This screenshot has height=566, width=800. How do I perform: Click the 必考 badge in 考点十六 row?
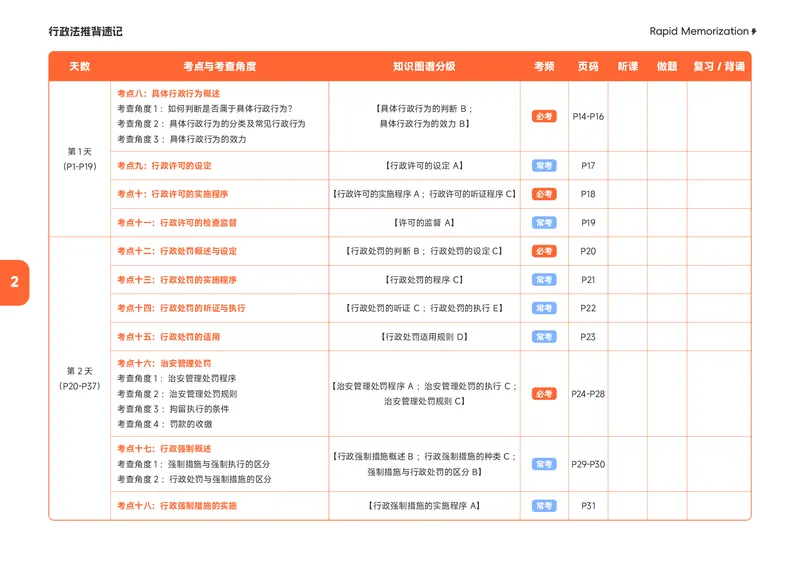pos(544,394)
